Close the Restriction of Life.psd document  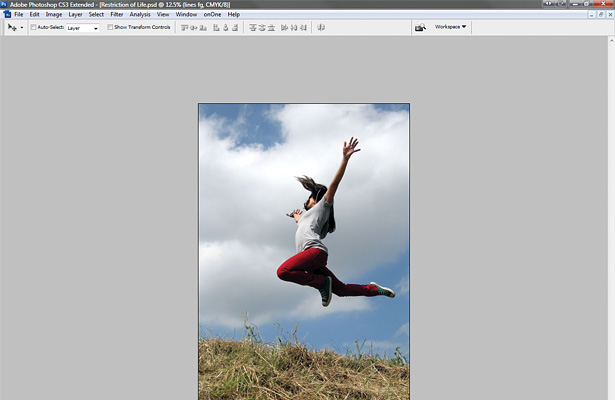tap(610, 15)
